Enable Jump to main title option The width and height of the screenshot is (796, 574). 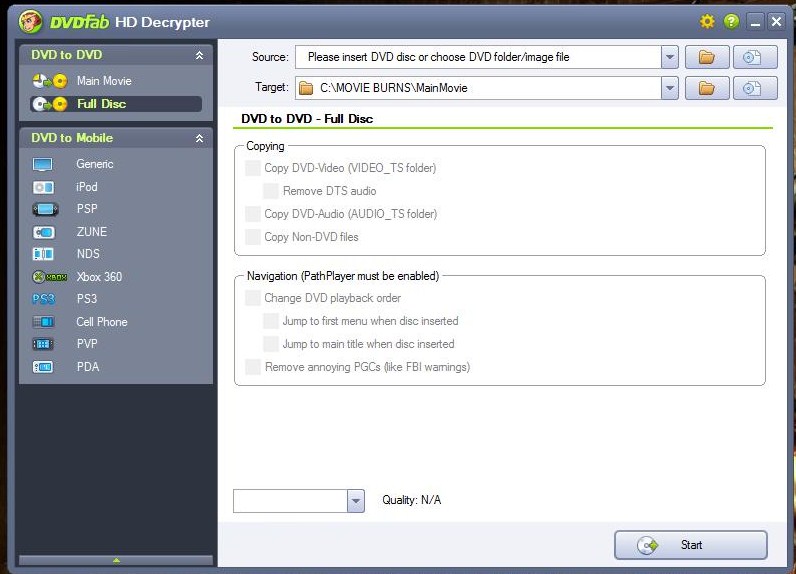pyautogui.click(x=271, y=344)
